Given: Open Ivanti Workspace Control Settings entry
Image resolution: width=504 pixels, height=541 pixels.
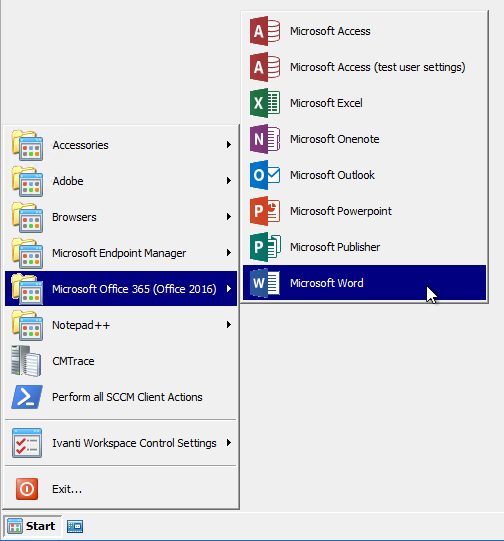Looking at the screenshot, I should pyautogui.click(x=121, y=443).
